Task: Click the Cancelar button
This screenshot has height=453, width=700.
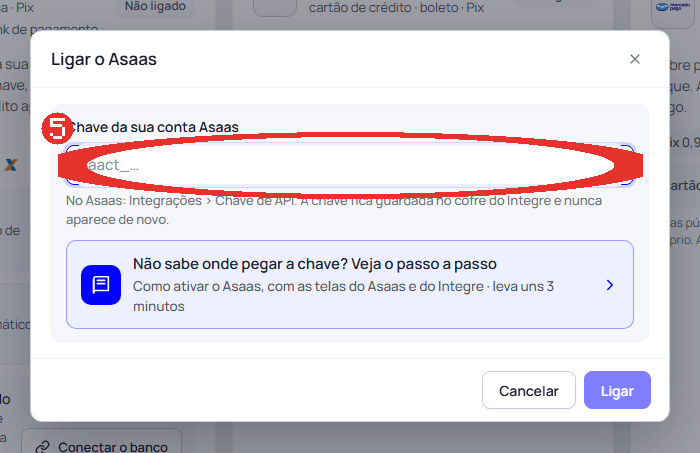Action: (x=529, y=390)
